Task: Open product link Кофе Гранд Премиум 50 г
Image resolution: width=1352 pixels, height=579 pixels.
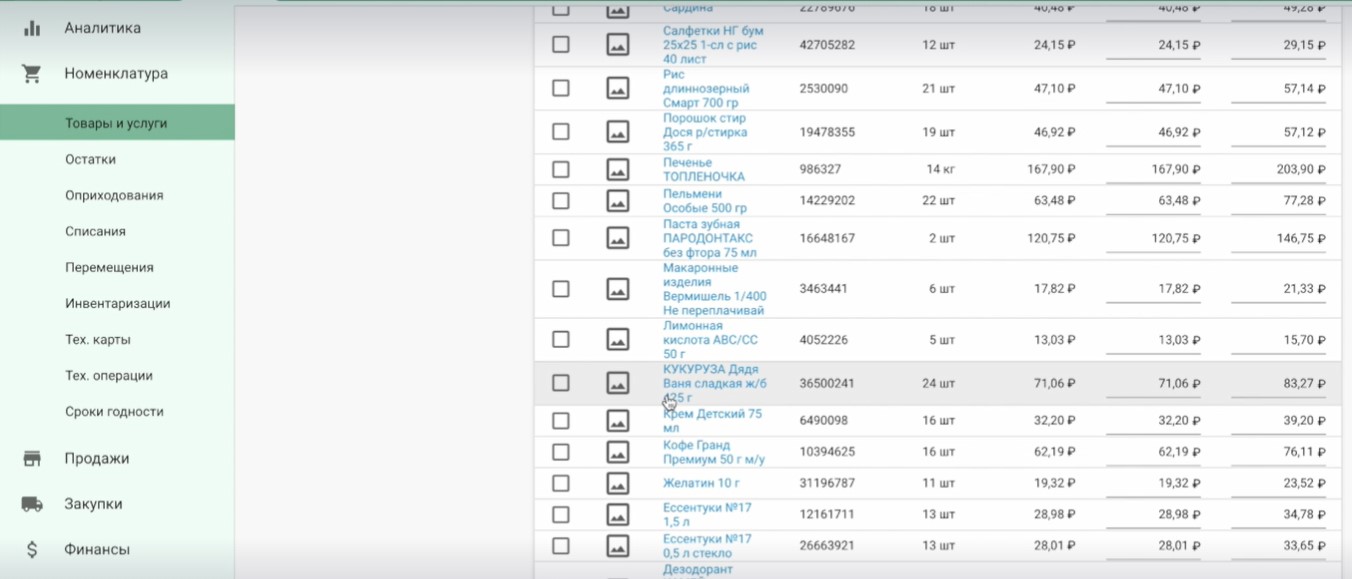Action: tap(714, 452)
